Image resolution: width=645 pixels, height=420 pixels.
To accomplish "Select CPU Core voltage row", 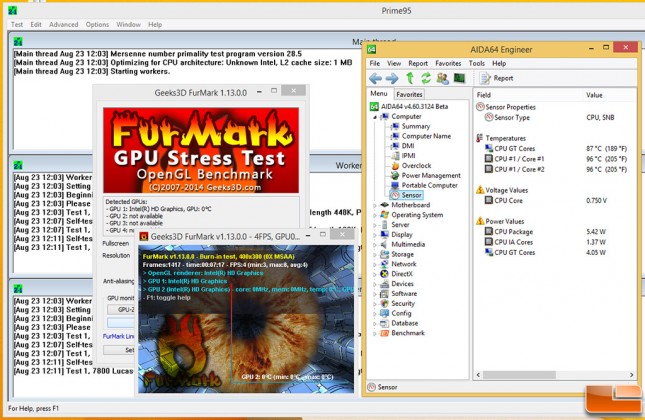I will click(555, 201).
